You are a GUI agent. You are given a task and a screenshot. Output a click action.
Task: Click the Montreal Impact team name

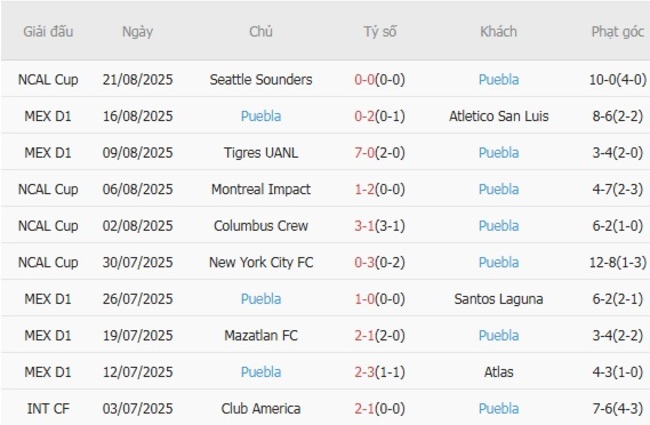[261, 189]
